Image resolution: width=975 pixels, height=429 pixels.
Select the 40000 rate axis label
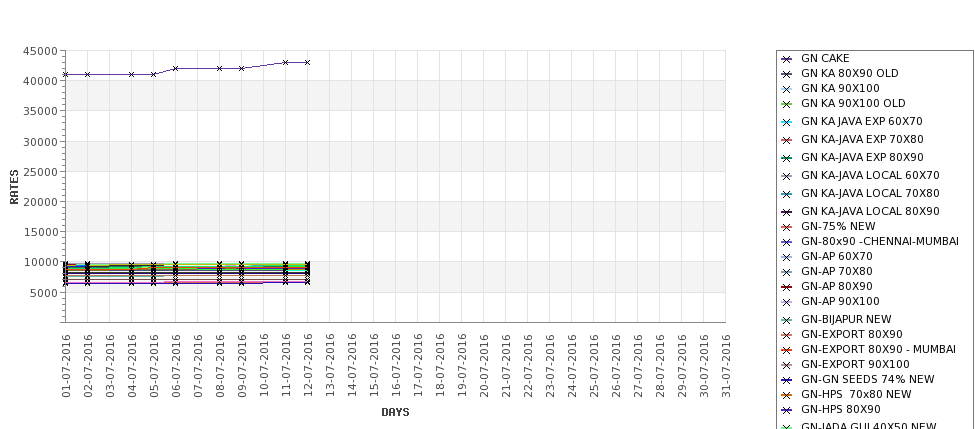click(x=41, y=81)
